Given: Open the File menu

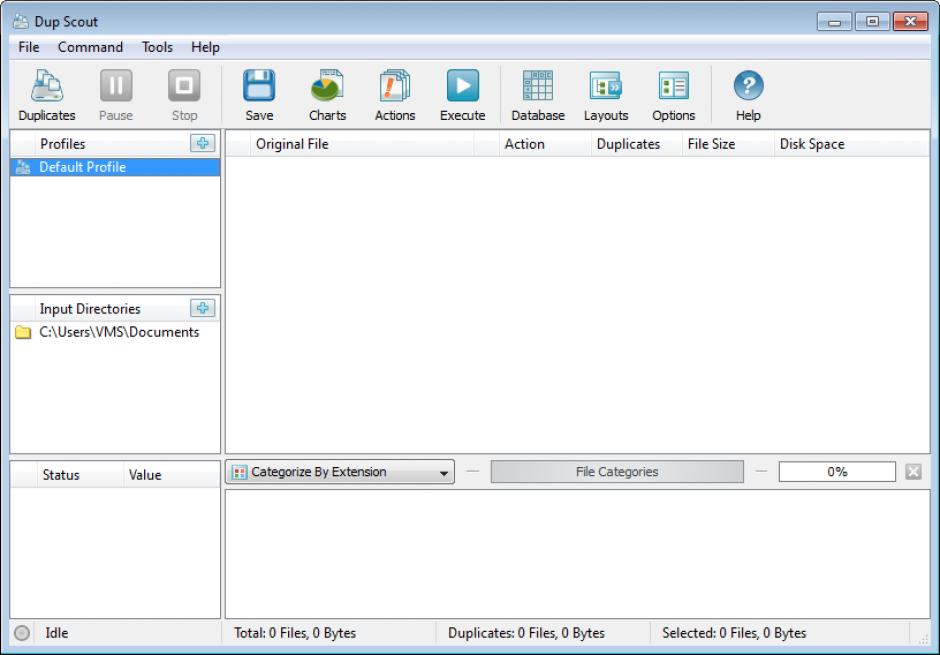Looking at the screenshot, I should (29, 47).
